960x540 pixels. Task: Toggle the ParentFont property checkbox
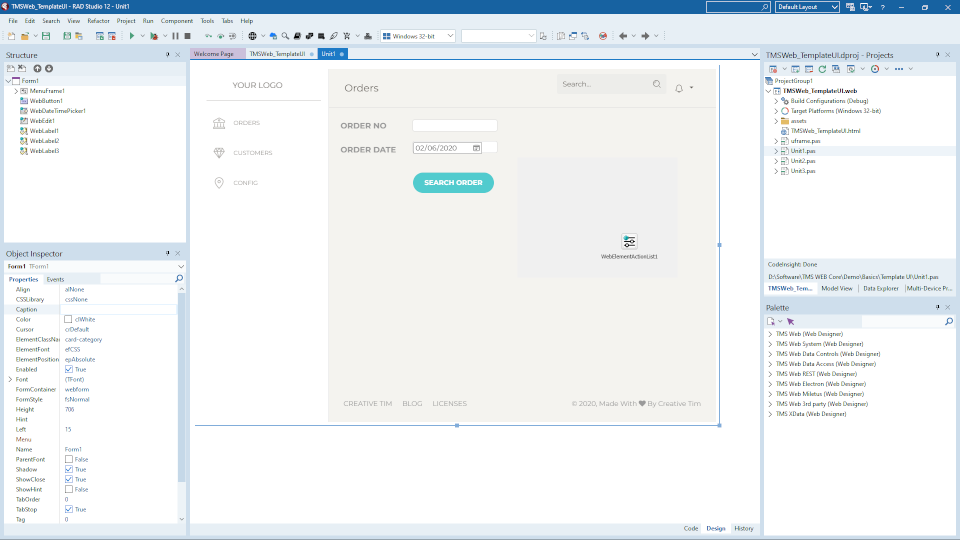click(69, 460)
